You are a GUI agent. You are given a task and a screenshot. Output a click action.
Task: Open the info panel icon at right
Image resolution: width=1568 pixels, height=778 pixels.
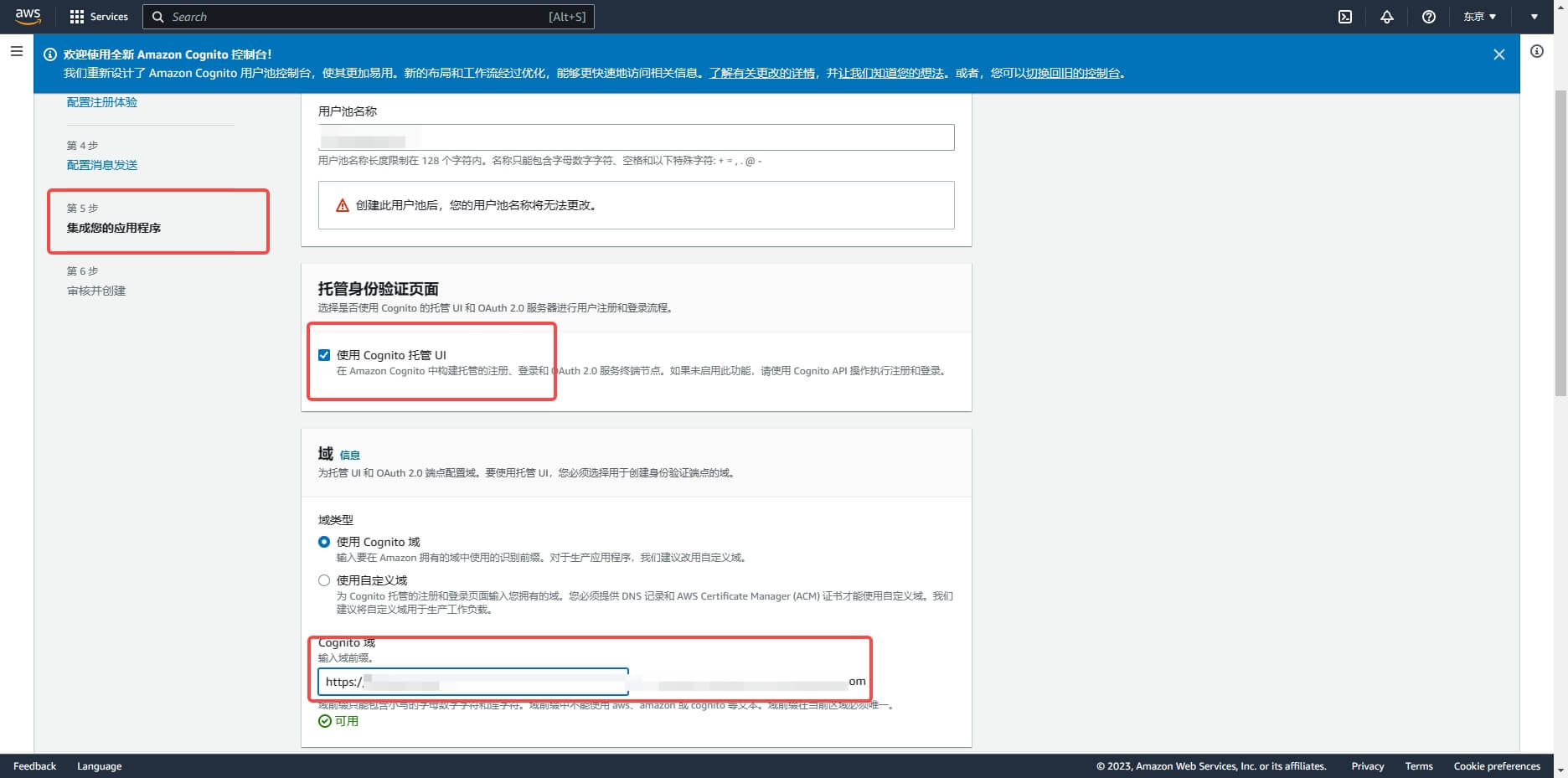coord(1537,52)
